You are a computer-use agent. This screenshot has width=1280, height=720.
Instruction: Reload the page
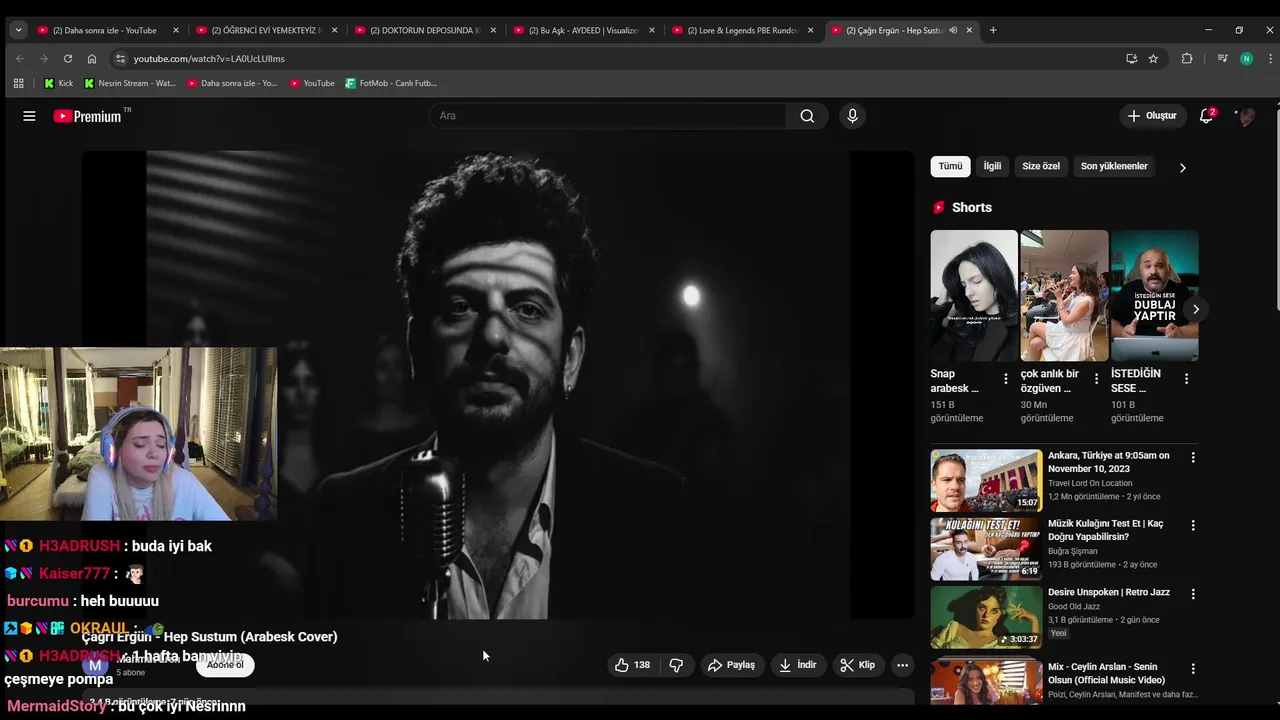click(67, 59)
